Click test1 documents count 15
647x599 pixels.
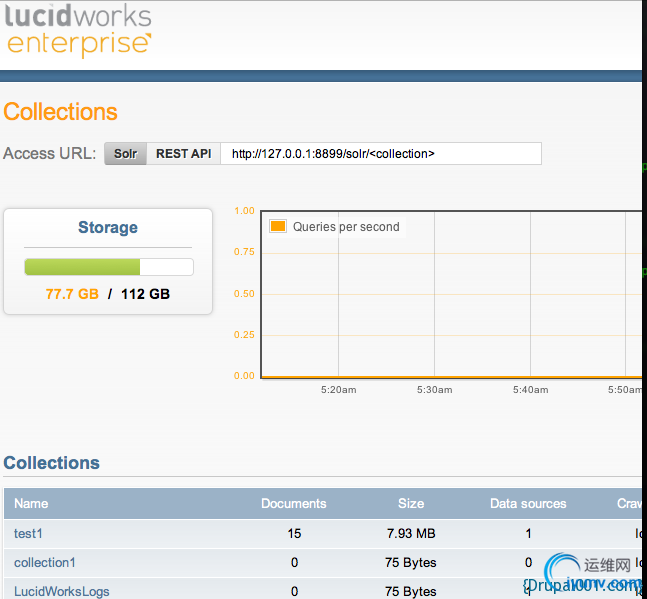294,533
